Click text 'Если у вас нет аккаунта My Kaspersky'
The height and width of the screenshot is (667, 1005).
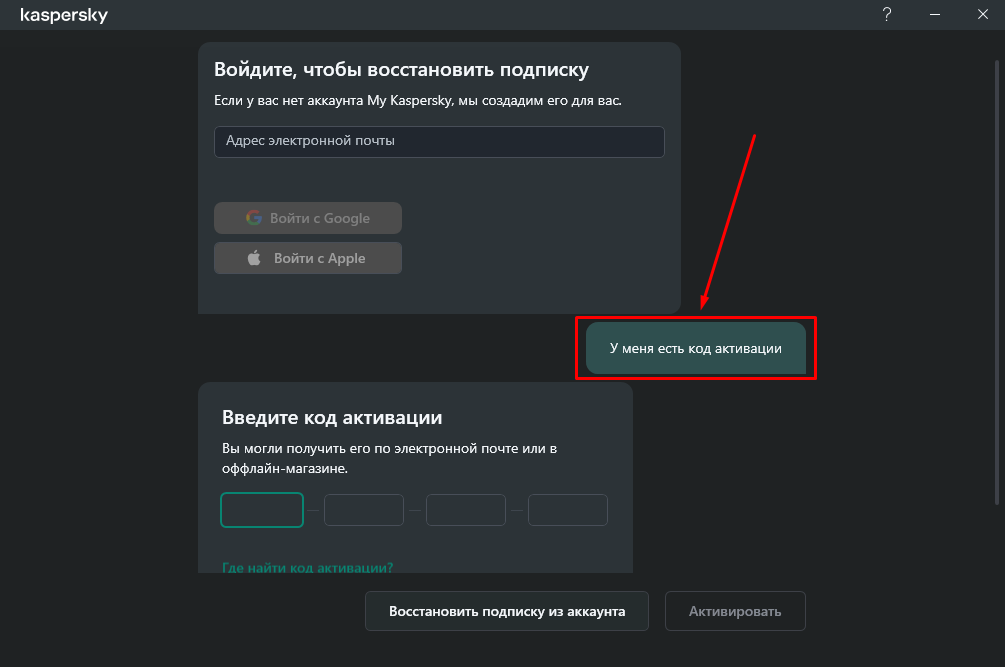[x=333, y=101]
